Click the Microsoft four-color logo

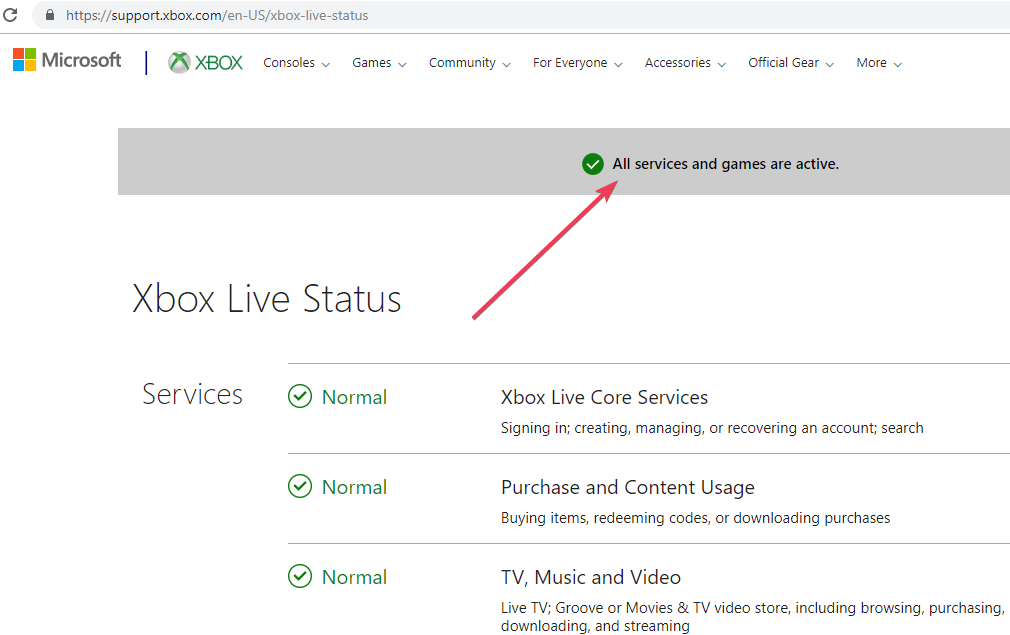click(24, 60)
